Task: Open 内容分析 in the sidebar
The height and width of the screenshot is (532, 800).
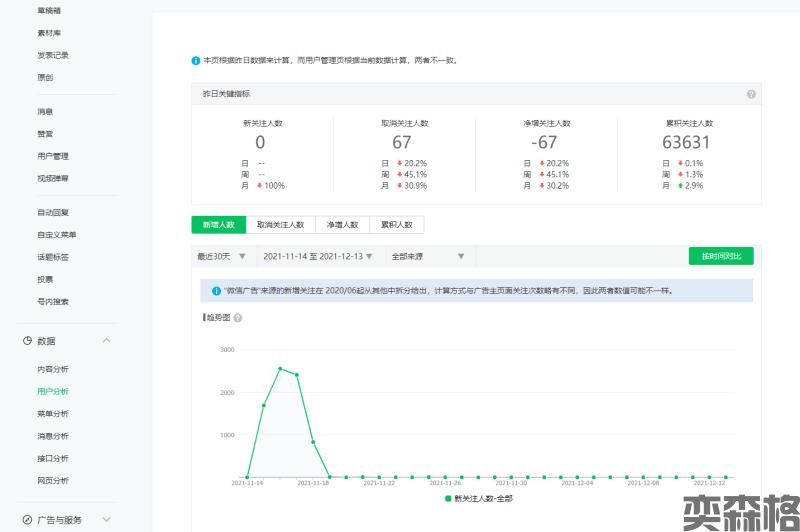Action: point(53,369)
